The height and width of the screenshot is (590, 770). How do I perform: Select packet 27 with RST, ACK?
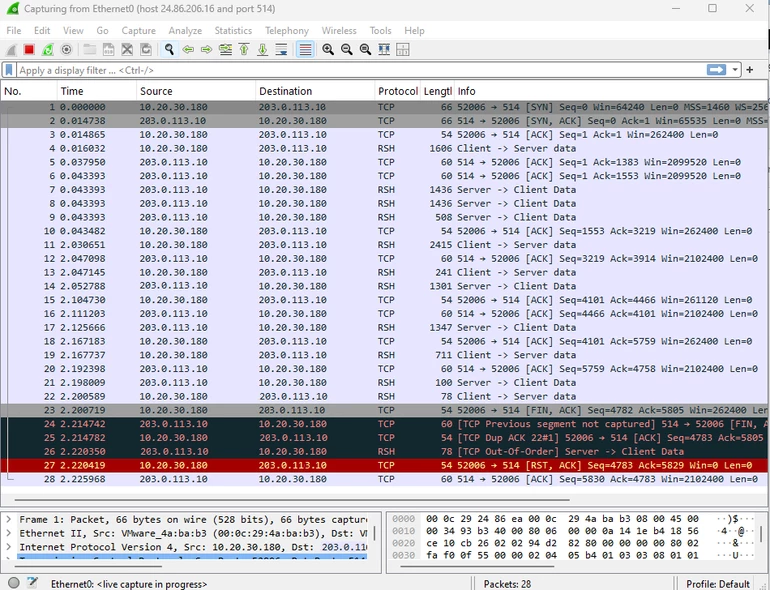pos(384,465)
